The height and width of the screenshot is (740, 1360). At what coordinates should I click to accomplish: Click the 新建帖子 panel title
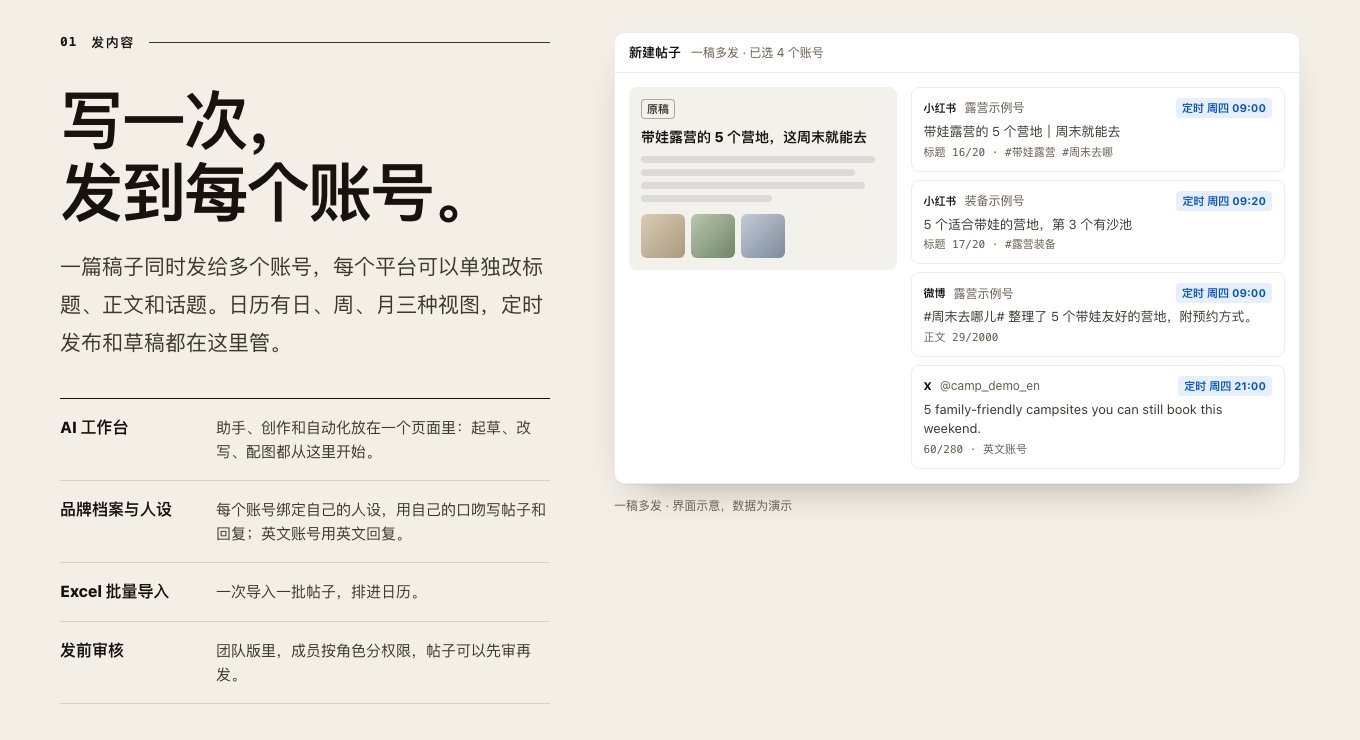(654, 53)
